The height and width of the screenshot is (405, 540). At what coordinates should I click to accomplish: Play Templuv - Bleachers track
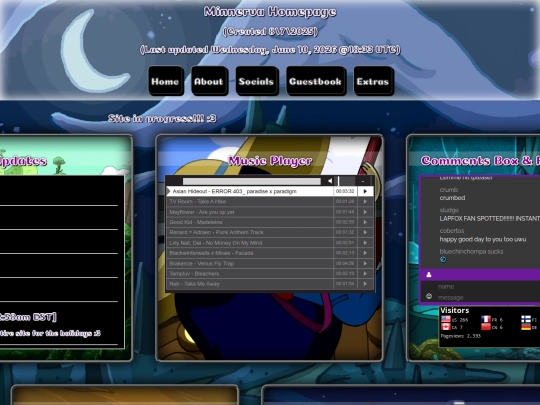[365, 274]
